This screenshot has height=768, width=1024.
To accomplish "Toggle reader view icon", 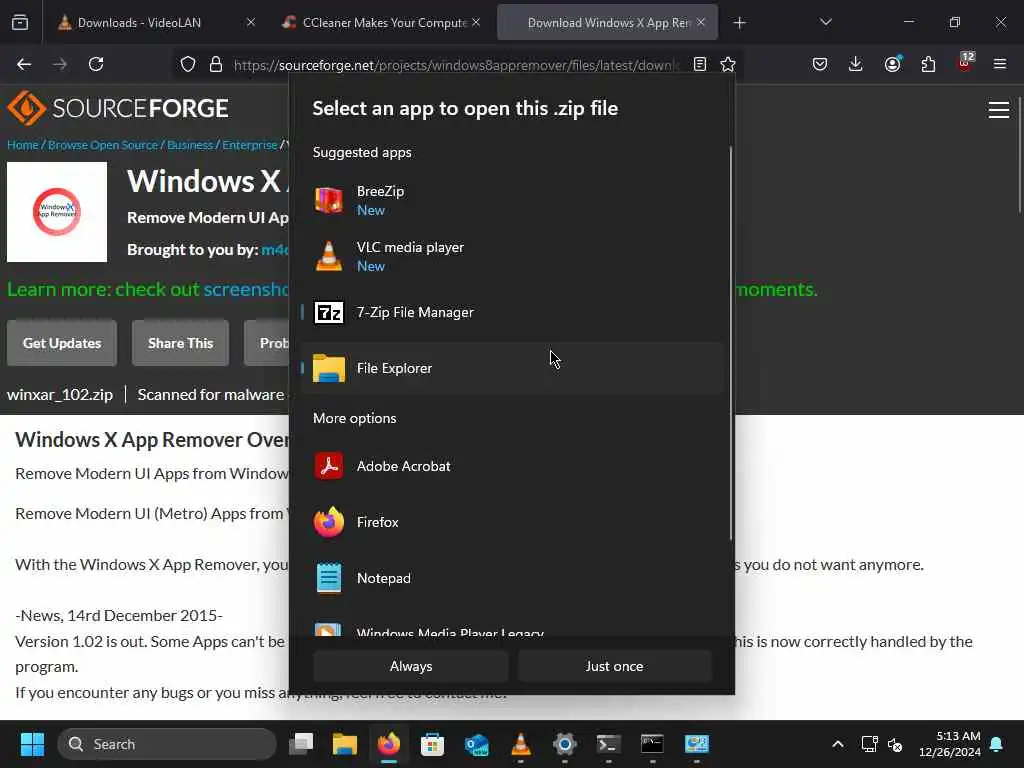I will [x=700, y=64].
